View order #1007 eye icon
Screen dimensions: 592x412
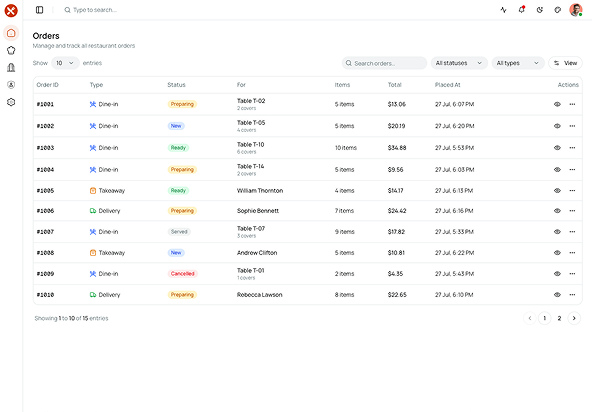pyautogui.click(x=557, y=232)
